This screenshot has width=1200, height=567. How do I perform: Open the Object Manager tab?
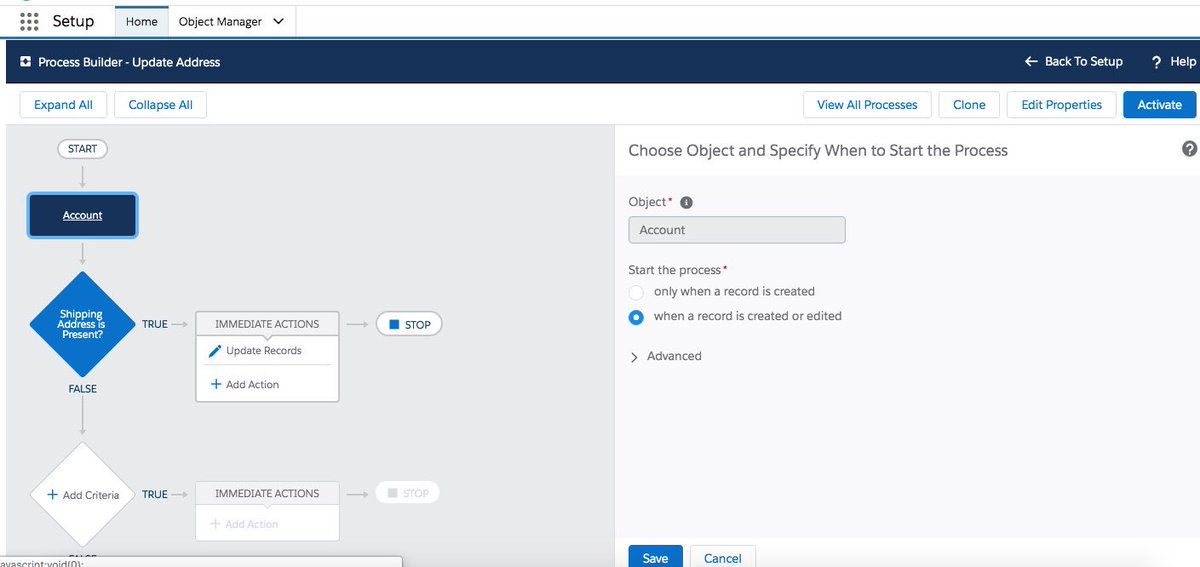[x=220, y=21]
